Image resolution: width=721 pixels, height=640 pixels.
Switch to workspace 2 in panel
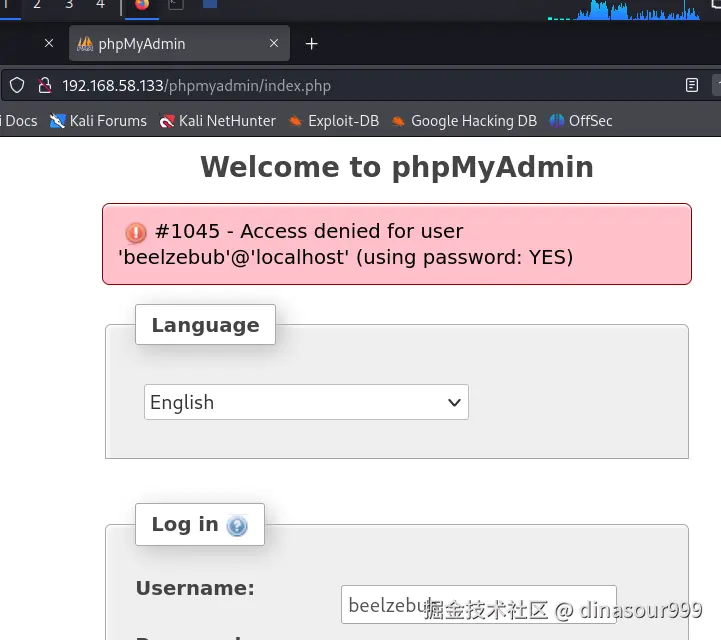click(37, 5)
